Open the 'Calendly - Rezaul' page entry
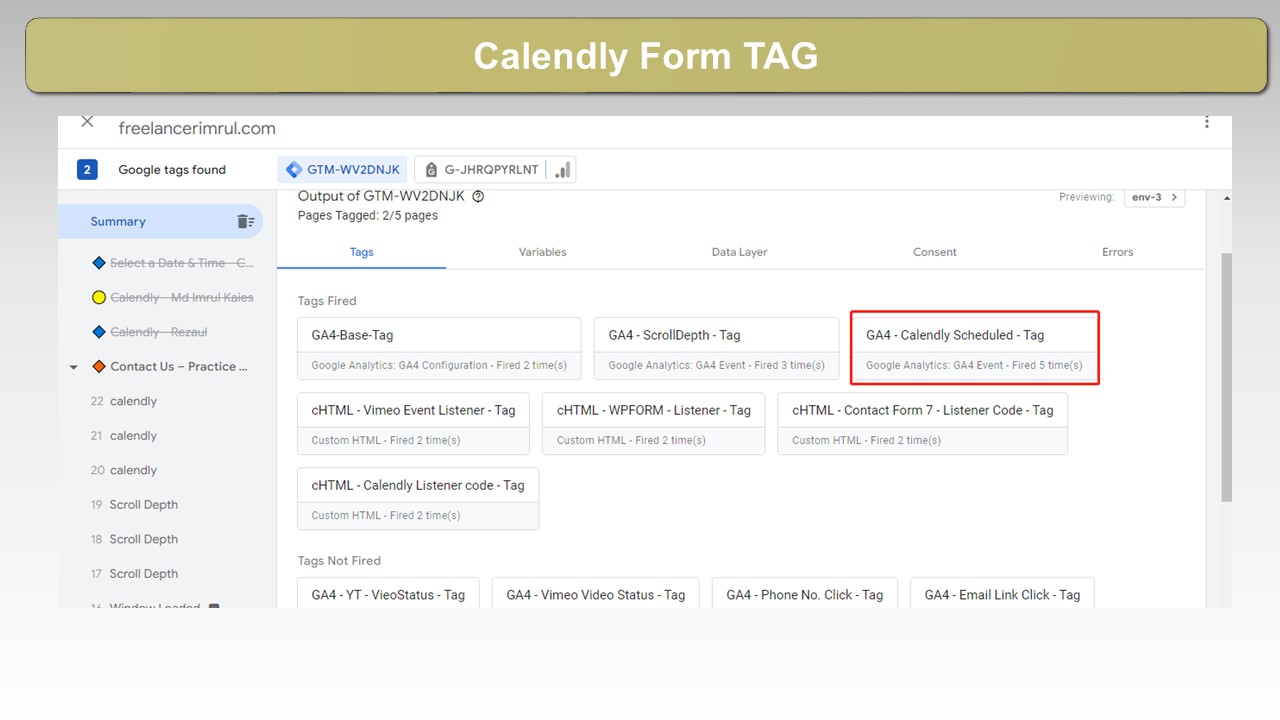1280x720 pixels. (159, 332)
